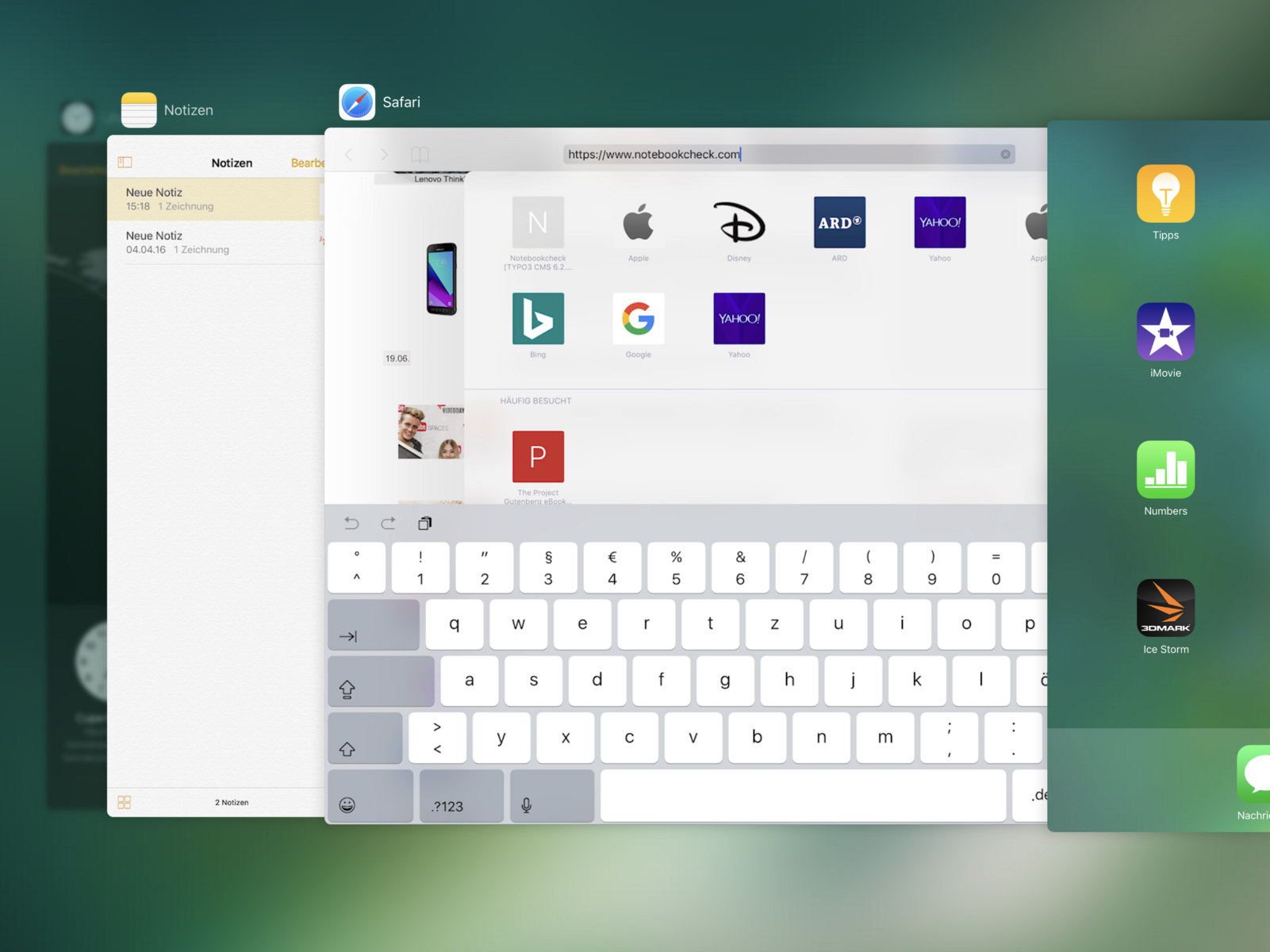Focus the notebookcheck.com URL field
The width and height of the screenshot is (1270, 952).
(788, 154)
